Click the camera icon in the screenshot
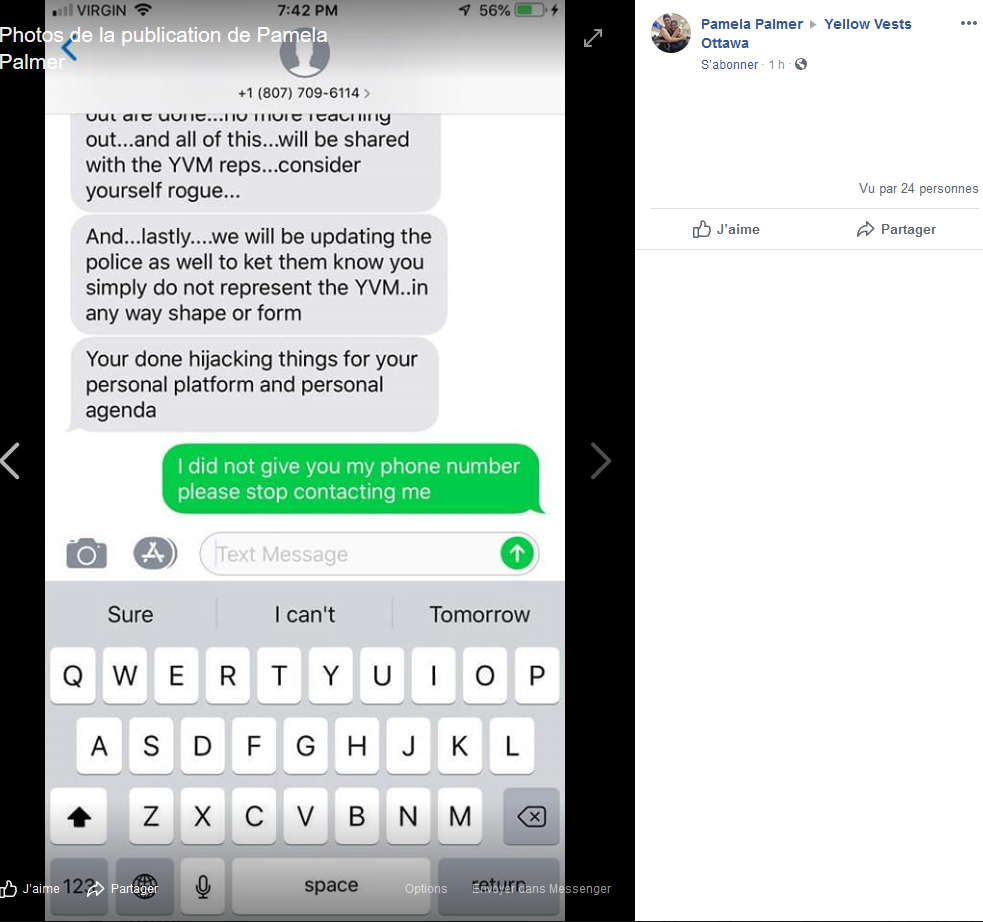This screenshot has width=983, height=922. point(87,553)
